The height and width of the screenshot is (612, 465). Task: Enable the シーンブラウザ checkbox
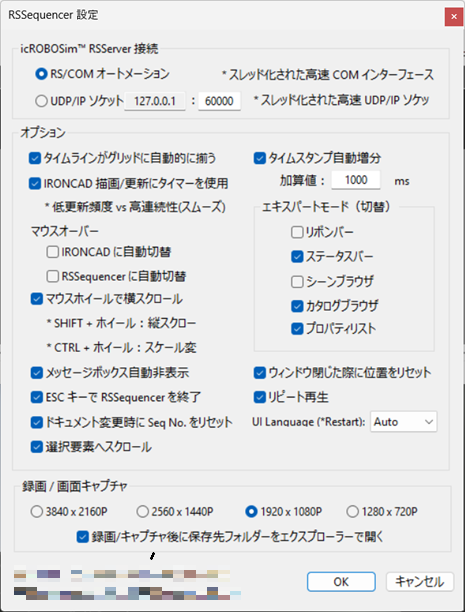[x=297, y=281]
